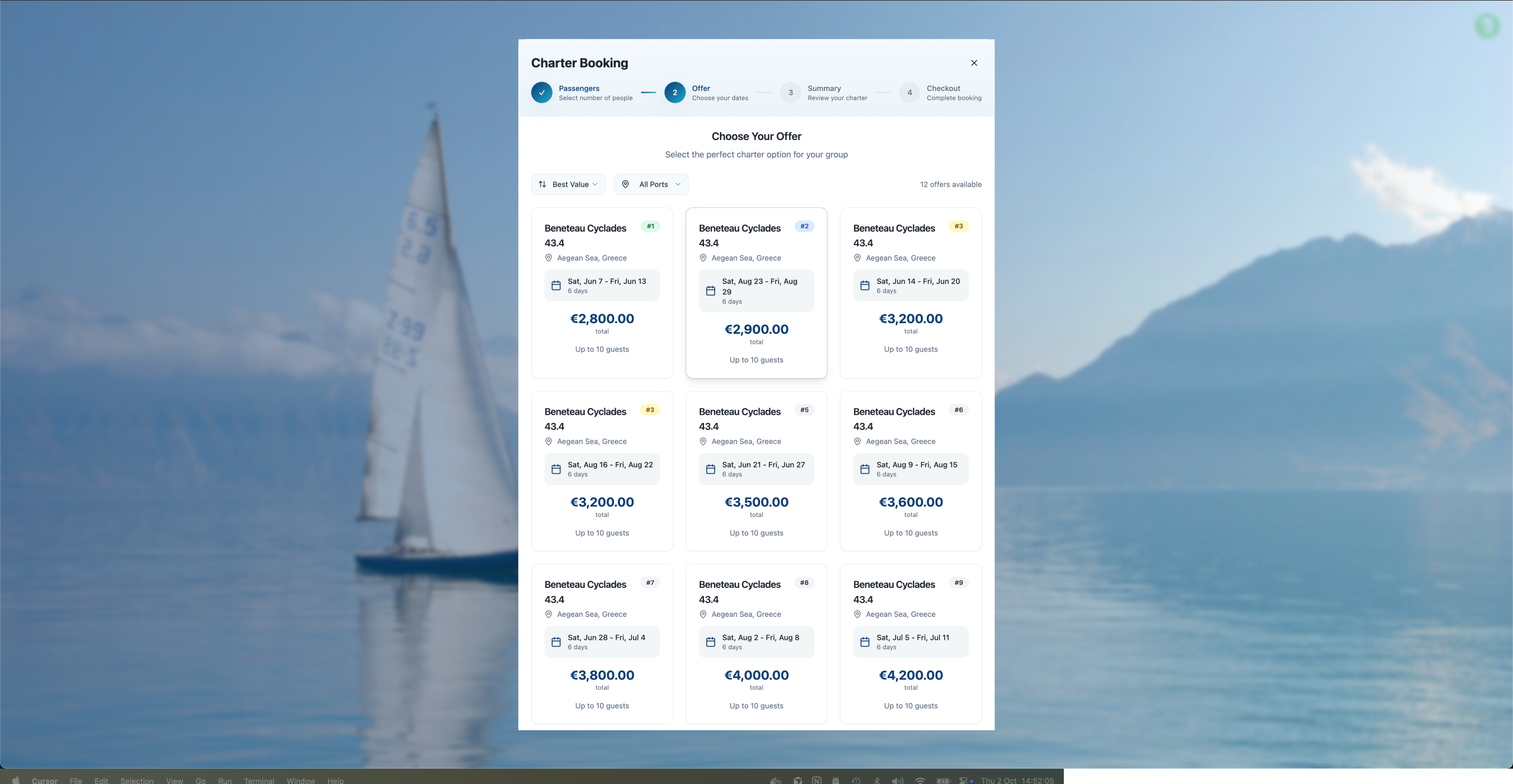The height and width of the screenshot is (784, 1513).
Task: Click the chevron on All Ports
Action: [x=678, y=184]
